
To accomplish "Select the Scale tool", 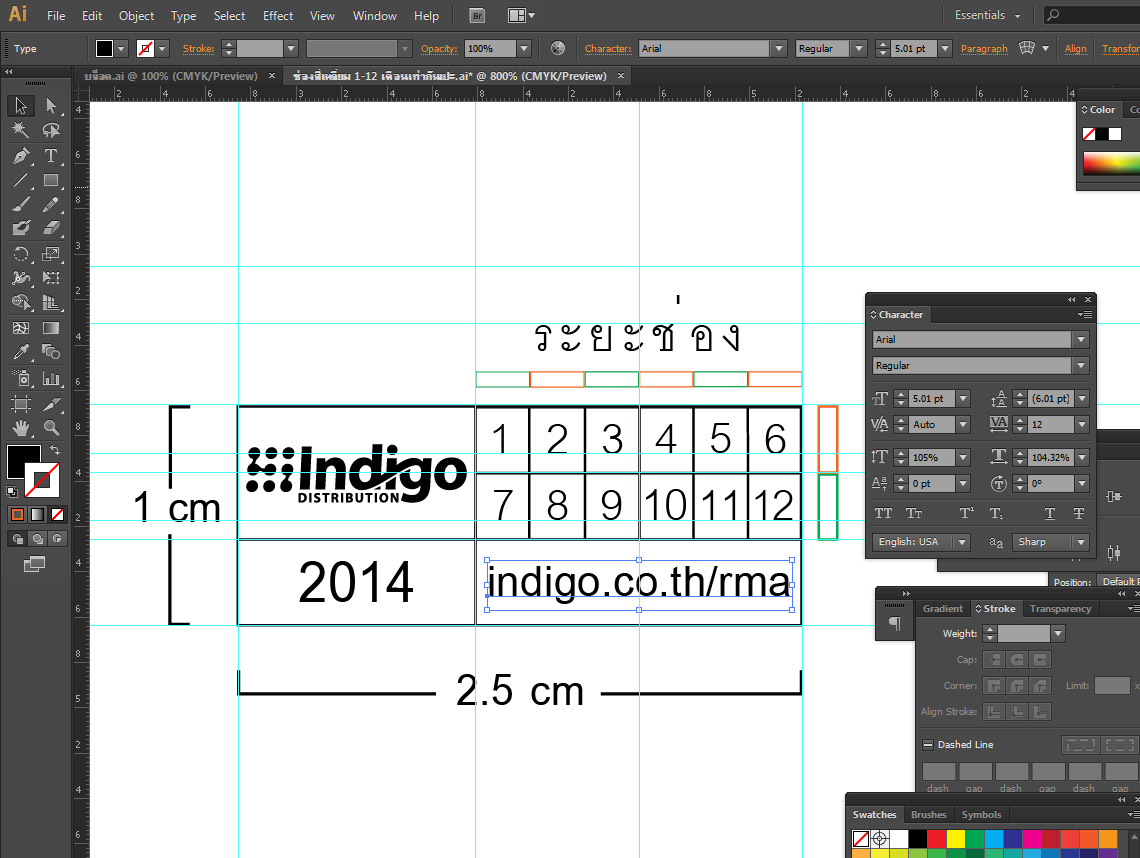I will tap(51, 254).
